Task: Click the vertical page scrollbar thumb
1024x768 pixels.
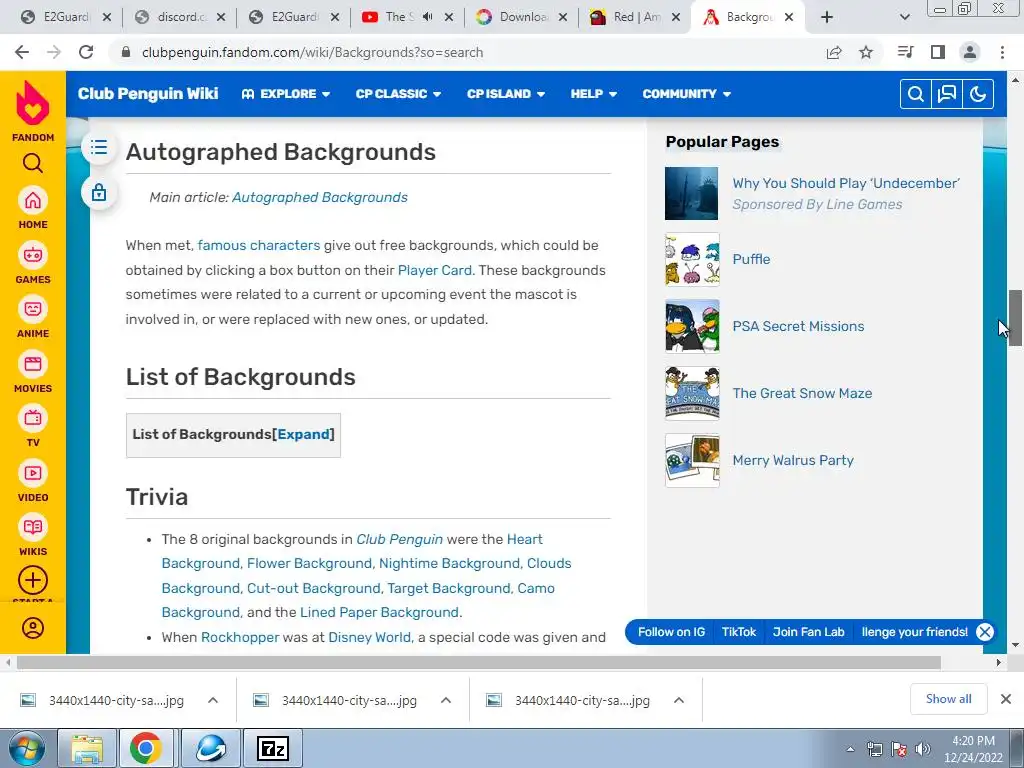Action: [1015, 317]
